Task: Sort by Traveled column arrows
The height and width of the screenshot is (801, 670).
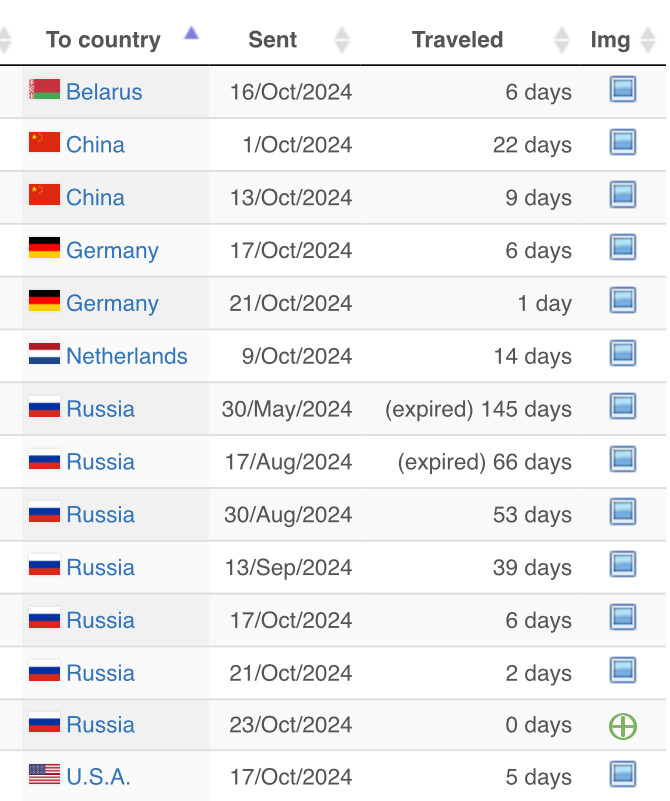Action: point(561,40)
